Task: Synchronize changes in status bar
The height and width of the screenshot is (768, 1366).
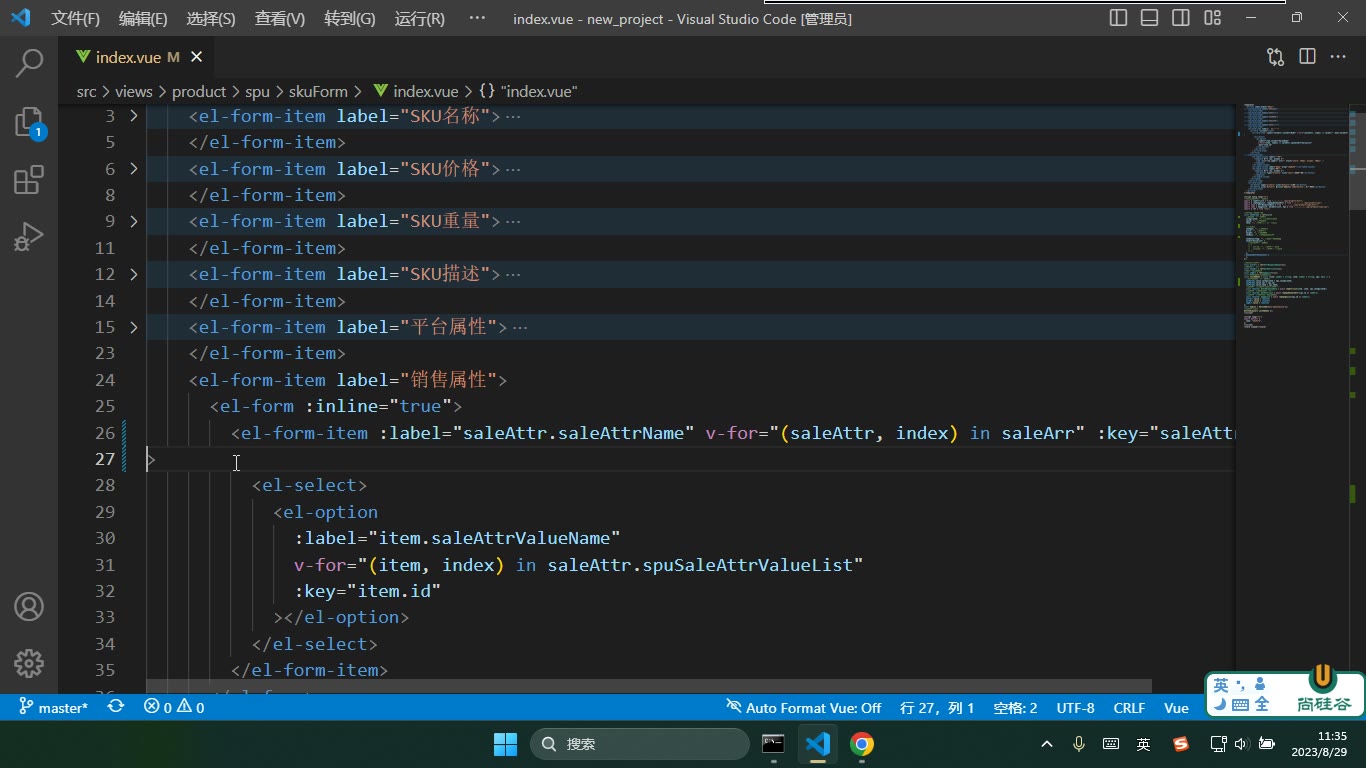Action: pos(116,707)
